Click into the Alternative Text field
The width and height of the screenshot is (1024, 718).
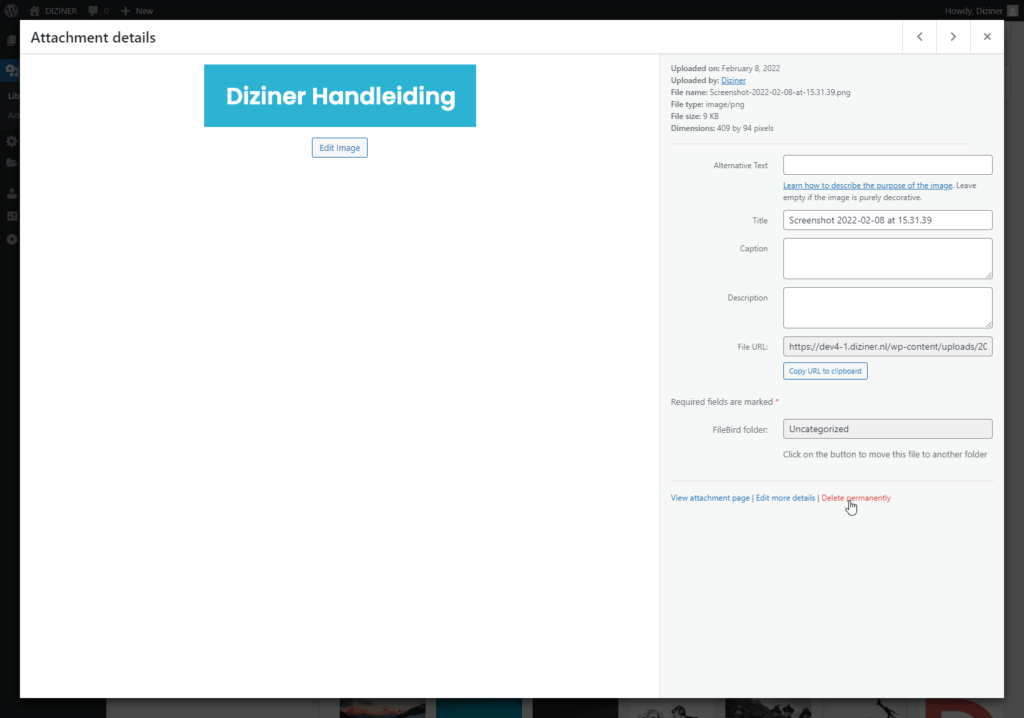(x=887, y=165)
